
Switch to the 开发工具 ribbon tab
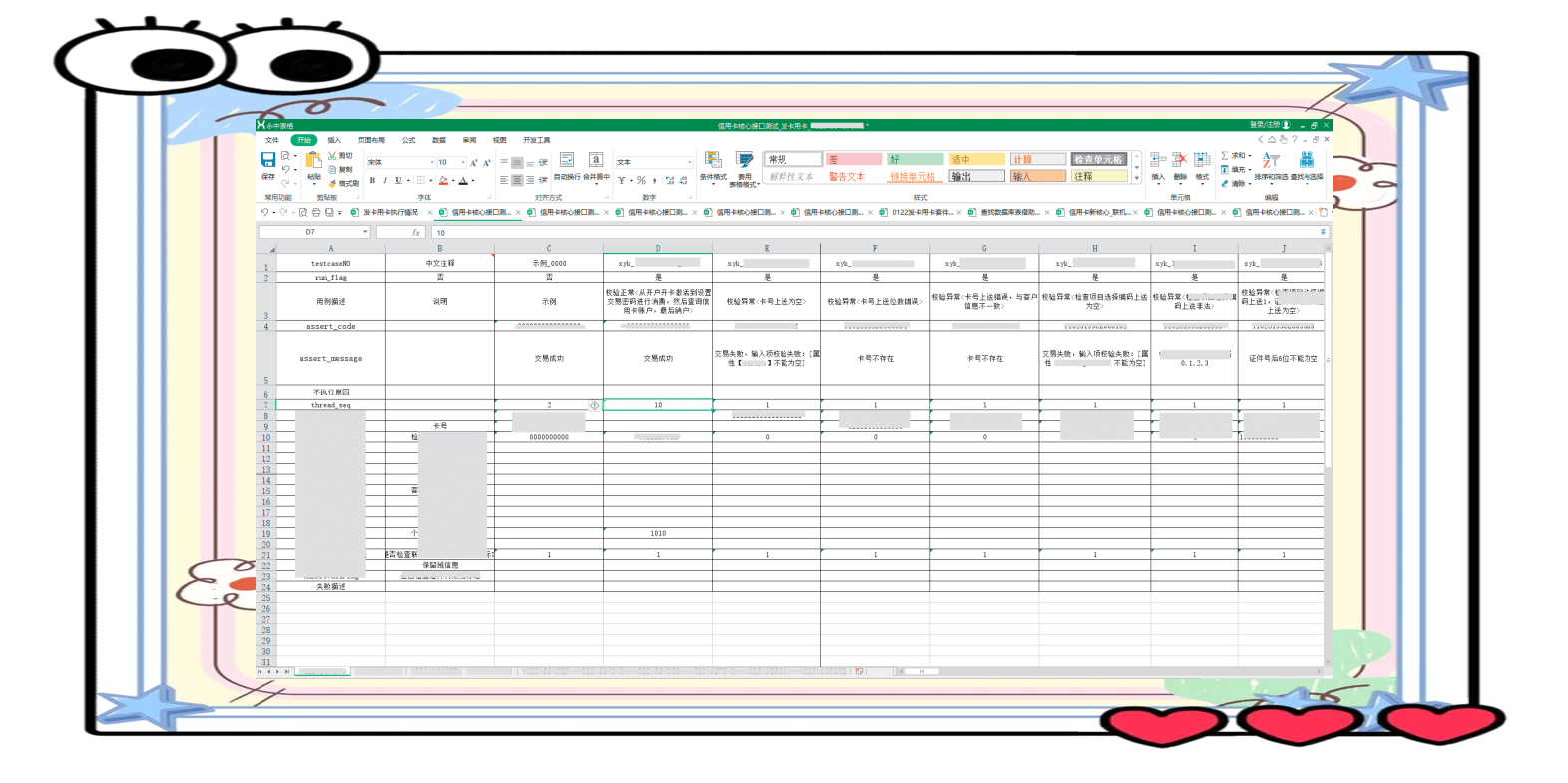[536, 140]
